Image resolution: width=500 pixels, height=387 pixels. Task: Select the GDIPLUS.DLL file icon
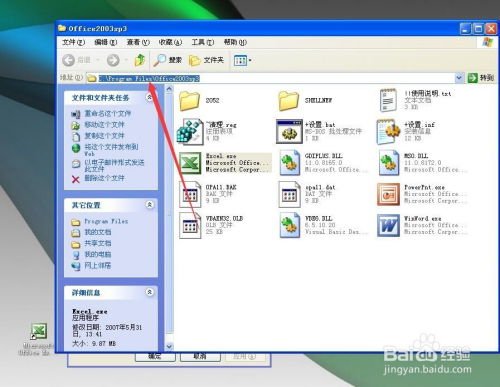(x=289, y=163)
